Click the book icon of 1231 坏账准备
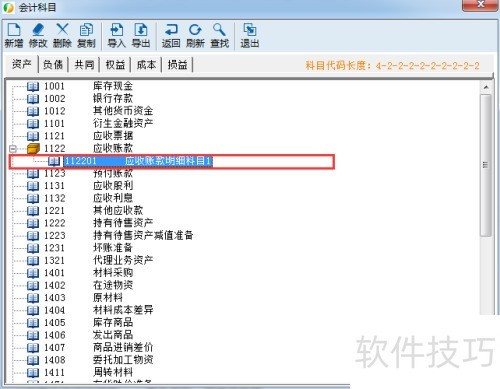 click(x=33, y=248)
